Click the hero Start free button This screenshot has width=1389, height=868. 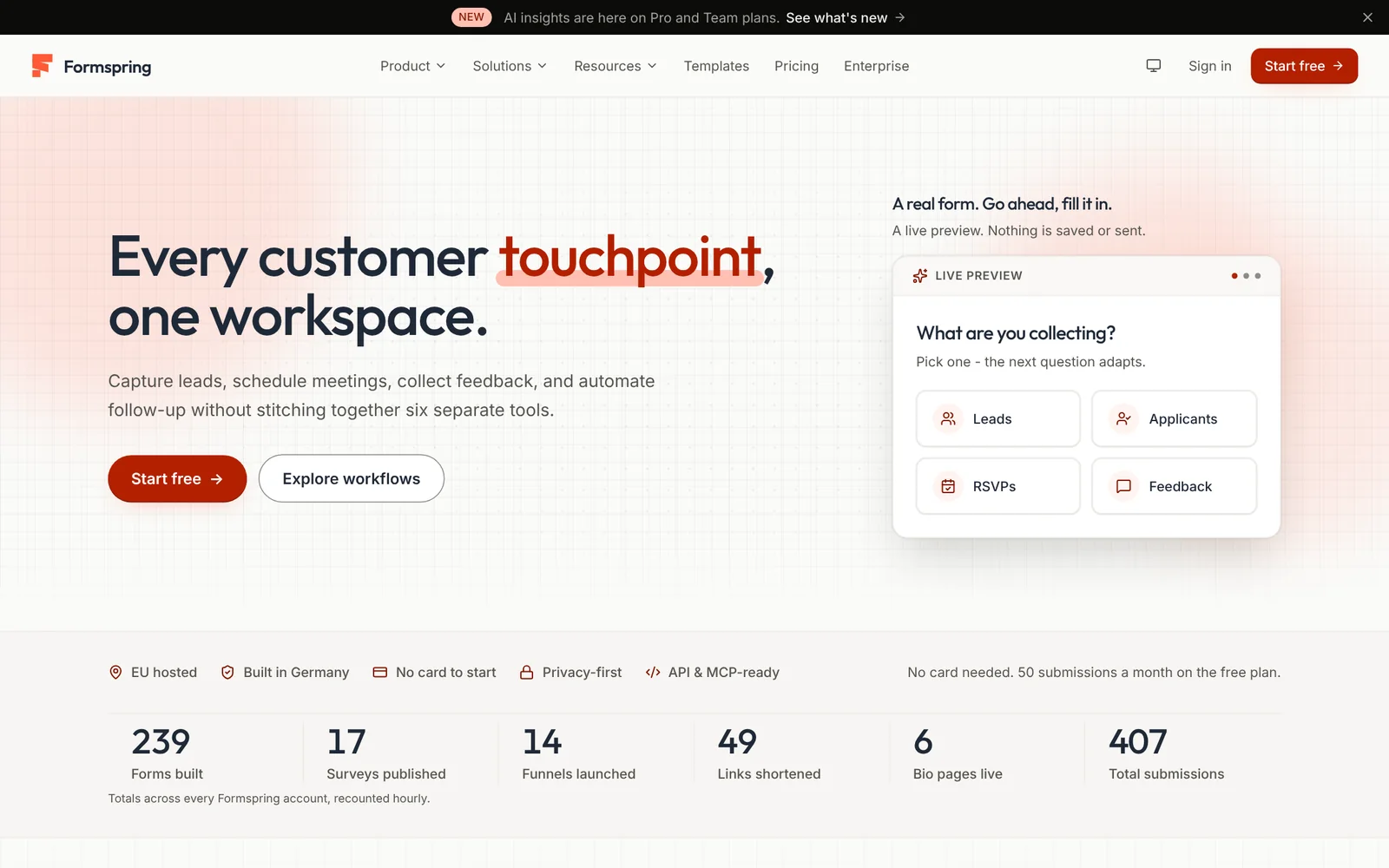tap(177, 479)
